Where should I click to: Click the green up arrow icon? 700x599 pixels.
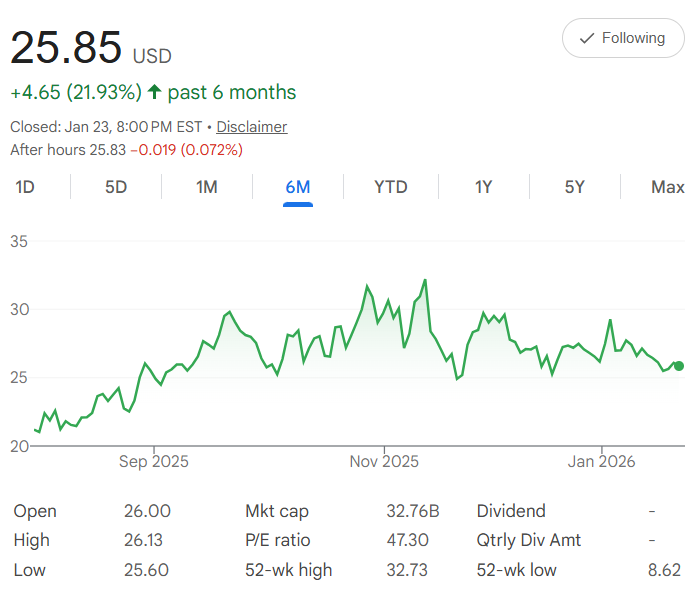point(154,92)
